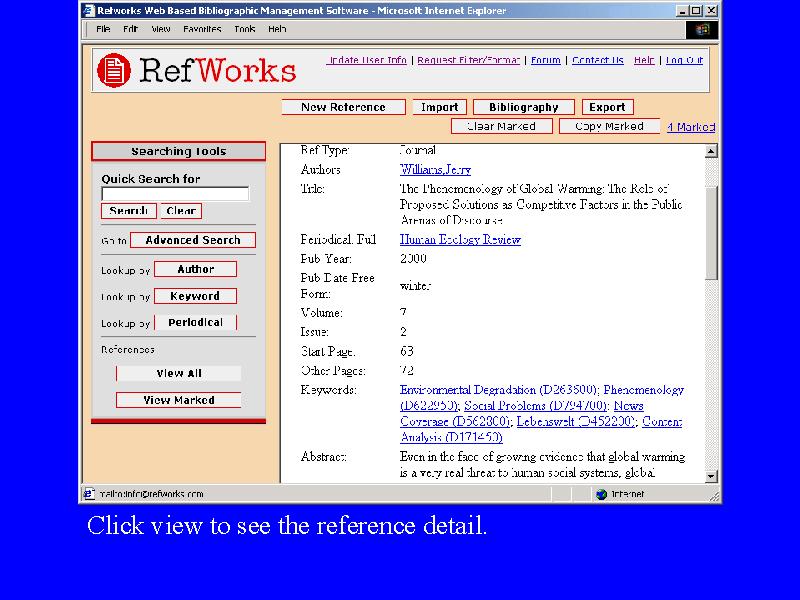Open the View menu
The width and height of the screenshot is (800, 600).
(161, 29)
